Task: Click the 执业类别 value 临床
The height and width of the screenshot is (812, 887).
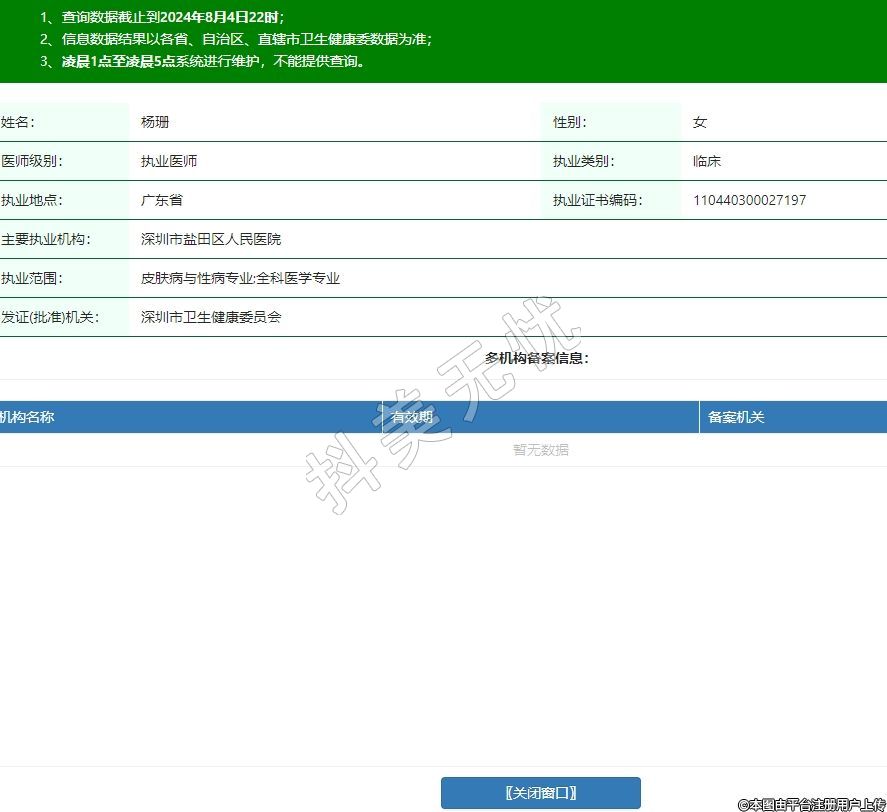Action: tap(707, 161)
